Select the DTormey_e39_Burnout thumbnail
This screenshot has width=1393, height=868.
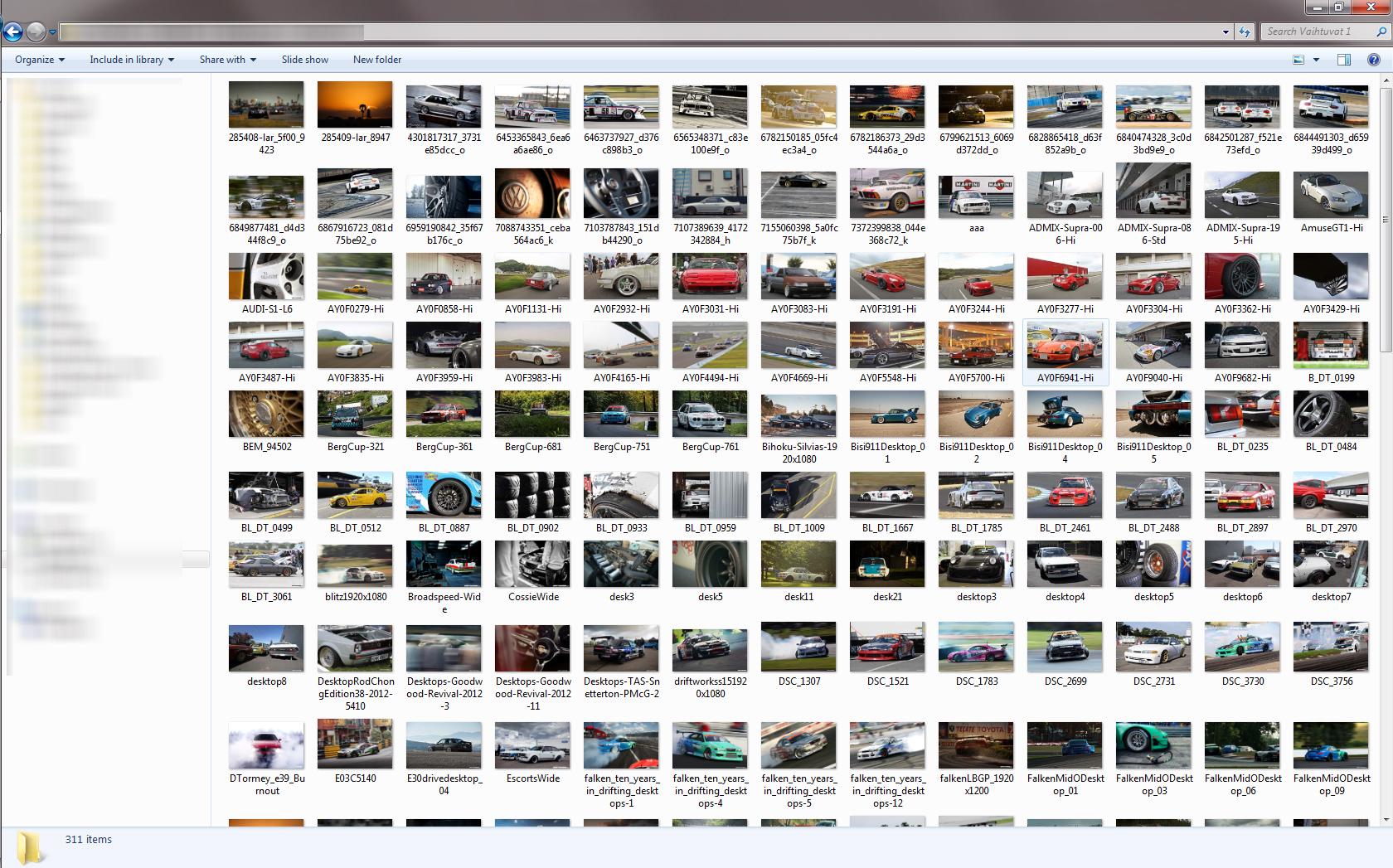[x=266, y=745]
